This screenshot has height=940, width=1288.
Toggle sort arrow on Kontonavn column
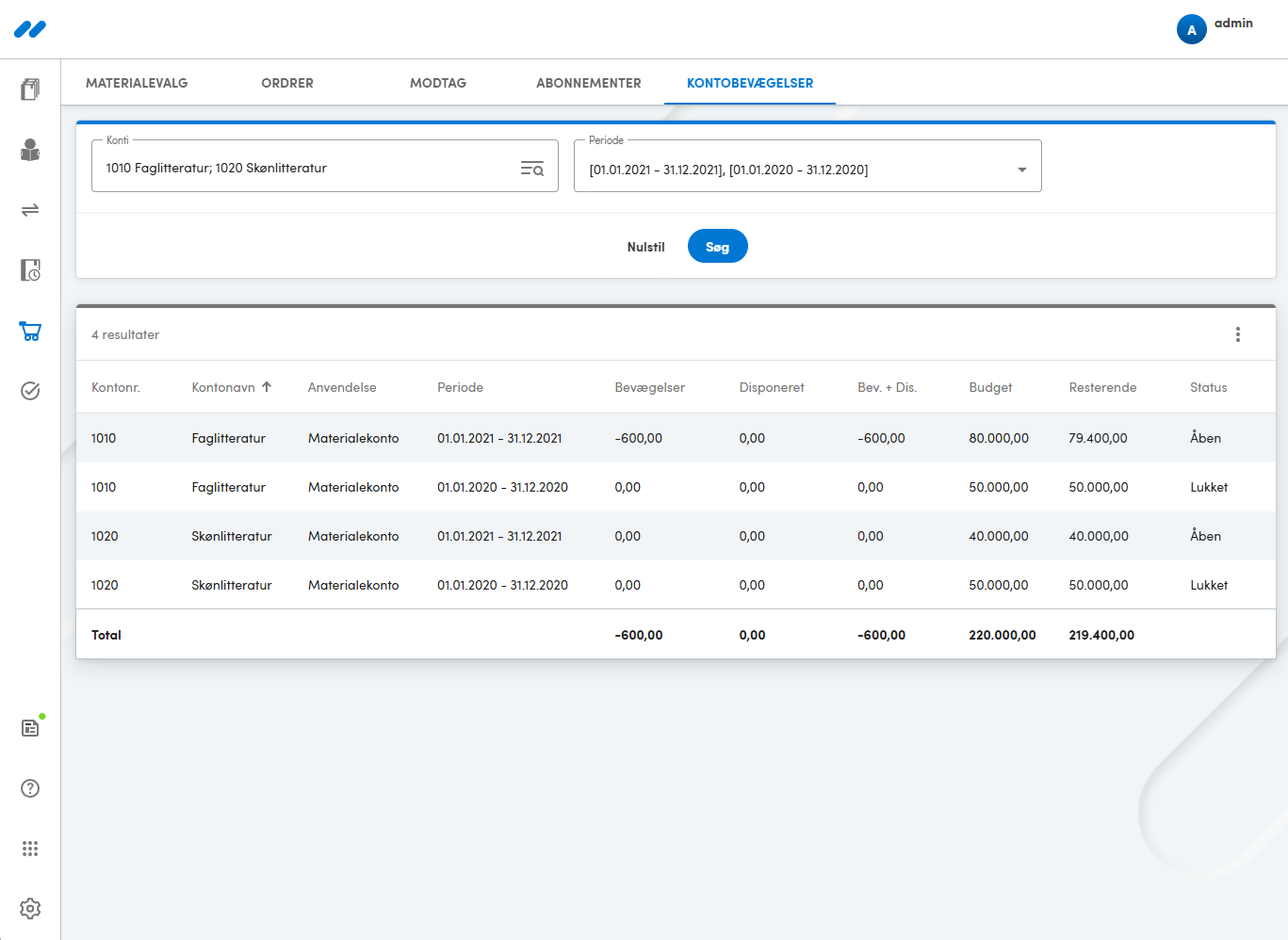click(267, 387)
